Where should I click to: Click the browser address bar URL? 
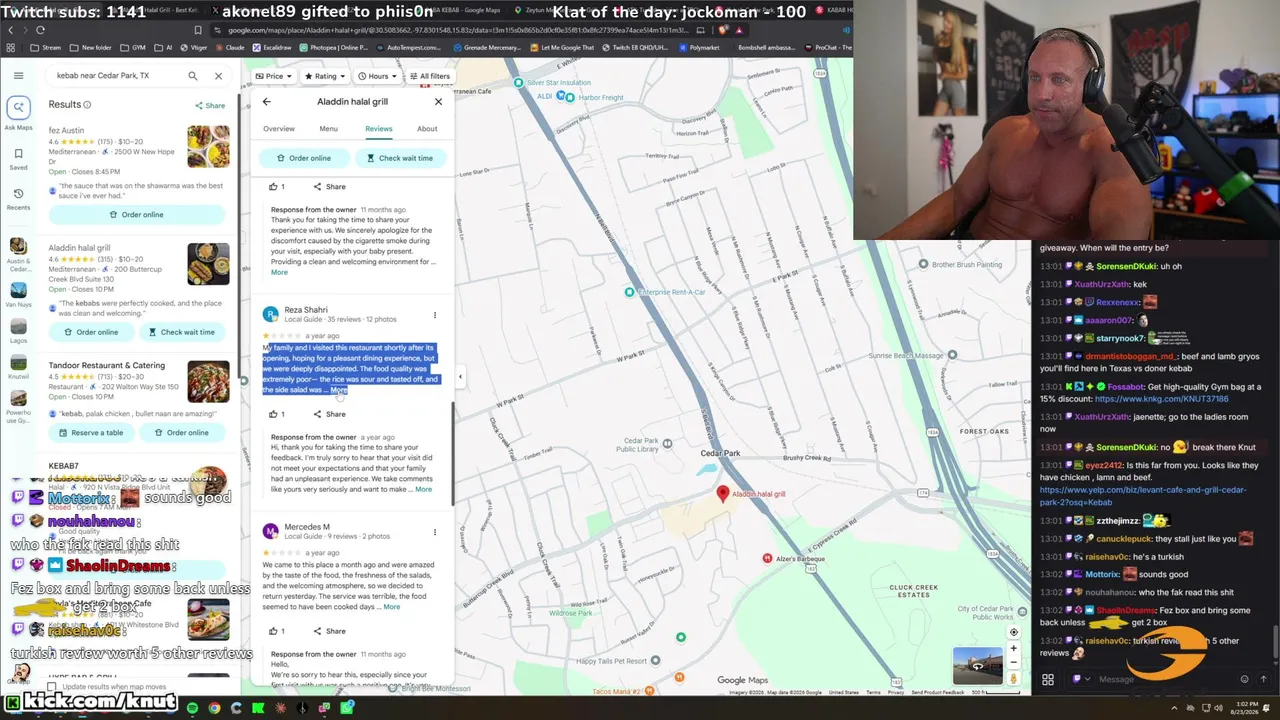(459, 30)
